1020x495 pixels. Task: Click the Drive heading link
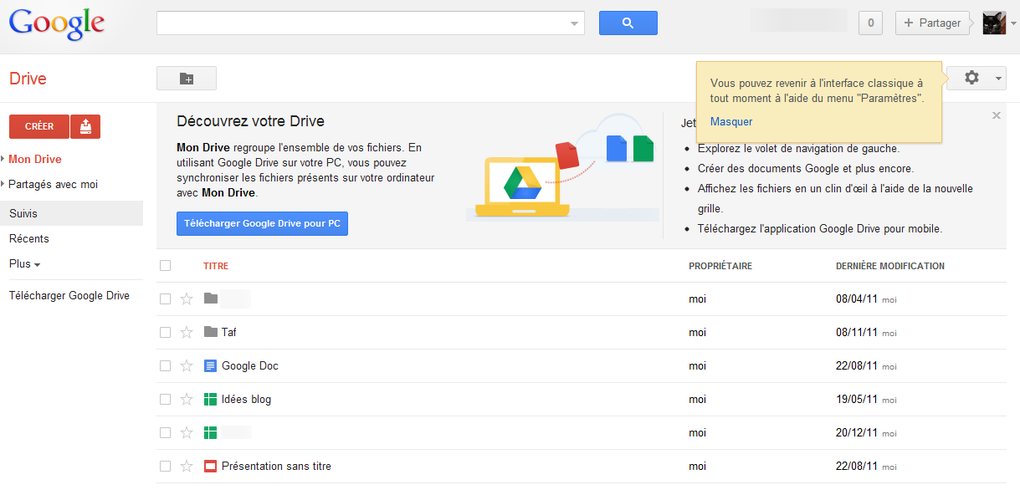pos(27,79)
